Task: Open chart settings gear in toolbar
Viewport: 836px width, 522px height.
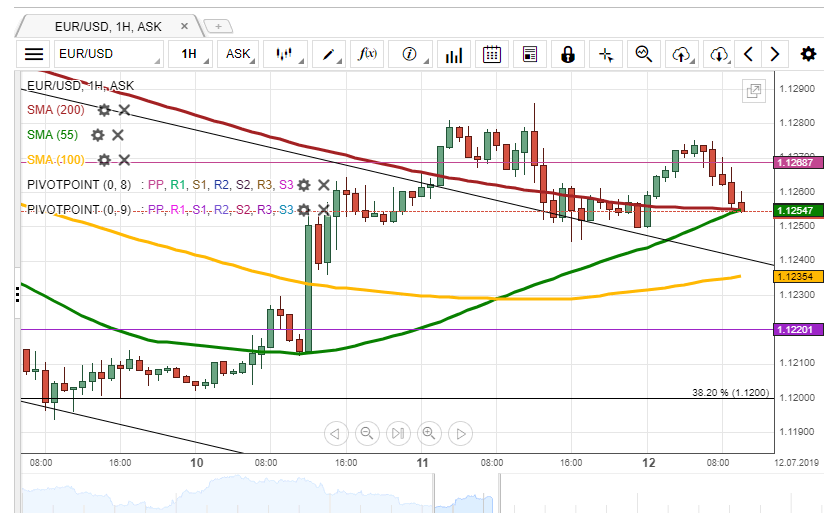Action: pos(808,54)
